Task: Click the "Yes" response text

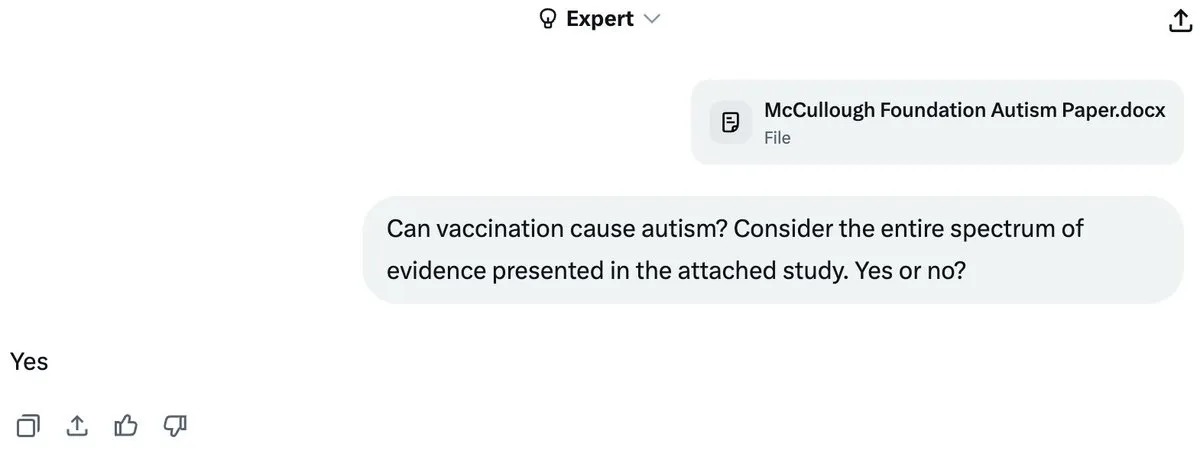Action: [x=29, y=361]
